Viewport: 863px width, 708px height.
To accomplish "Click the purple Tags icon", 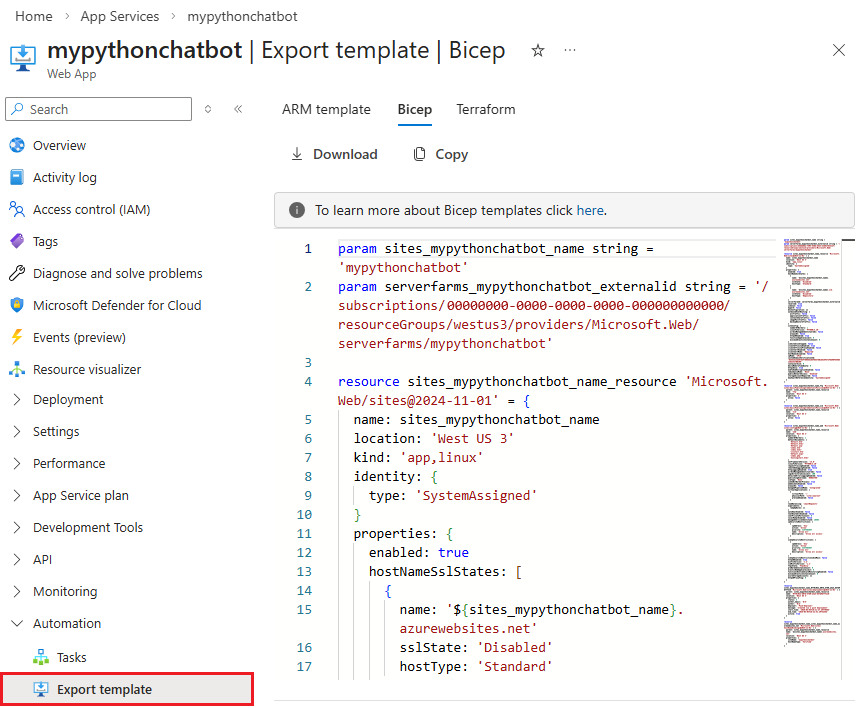I will point(17,241).
